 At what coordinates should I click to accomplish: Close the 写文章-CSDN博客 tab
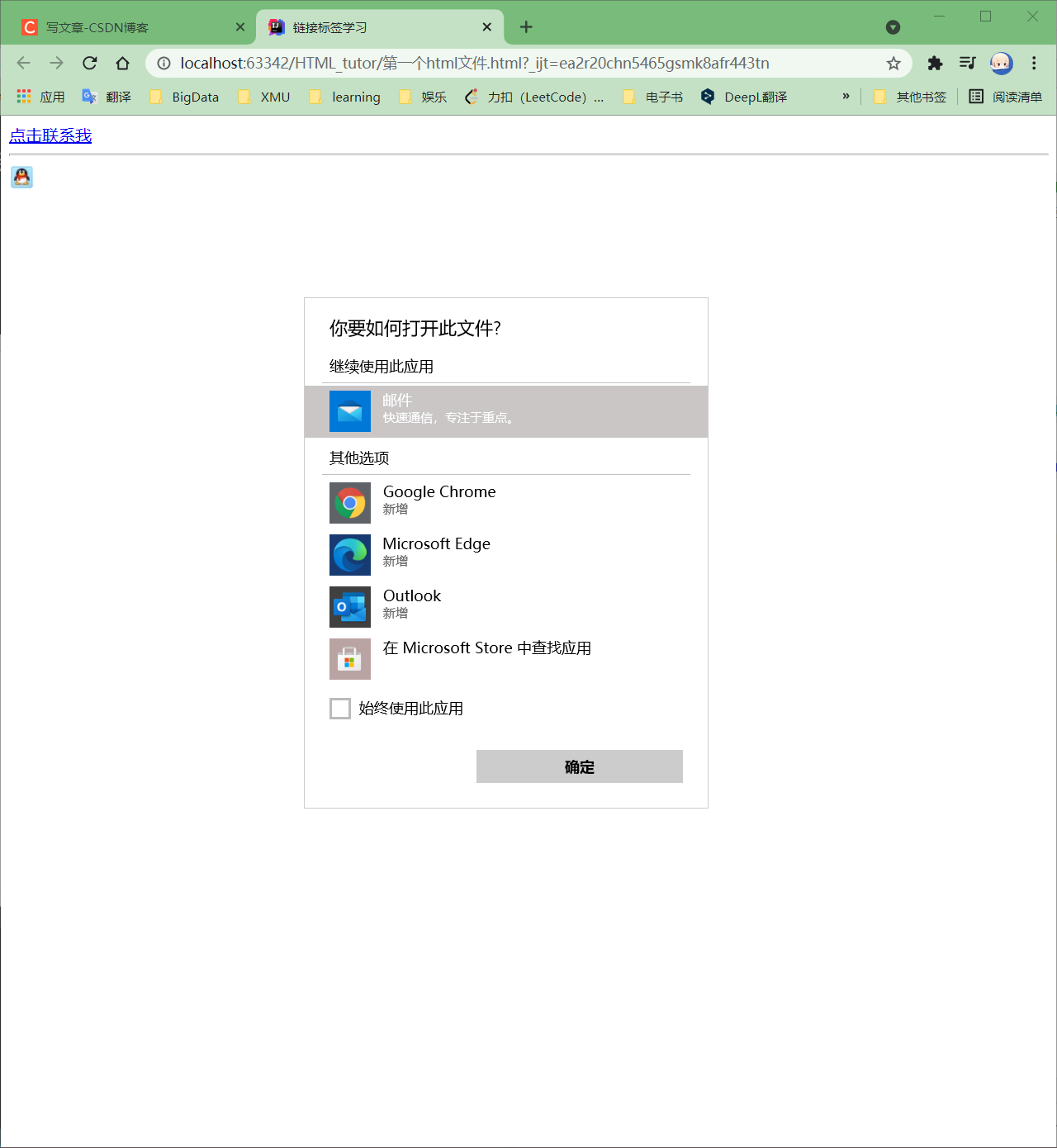point(239,27)
